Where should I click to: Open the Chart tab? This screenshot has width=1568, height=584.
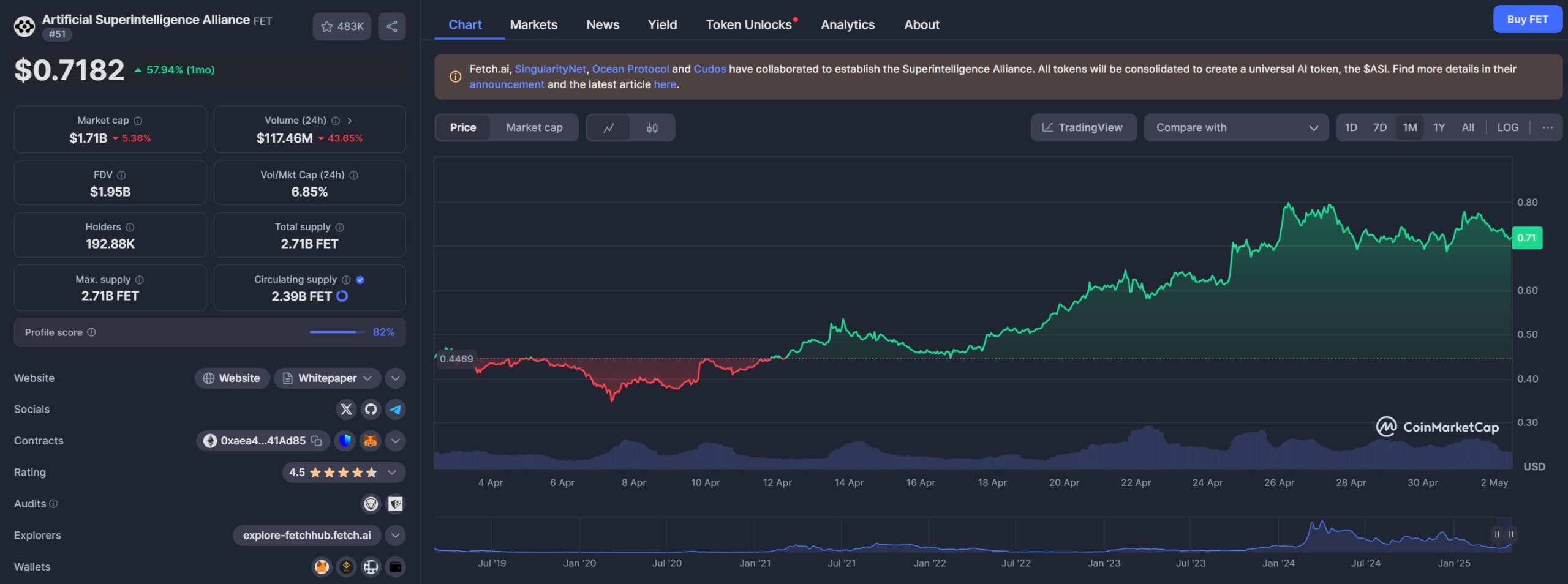[465, 24]
